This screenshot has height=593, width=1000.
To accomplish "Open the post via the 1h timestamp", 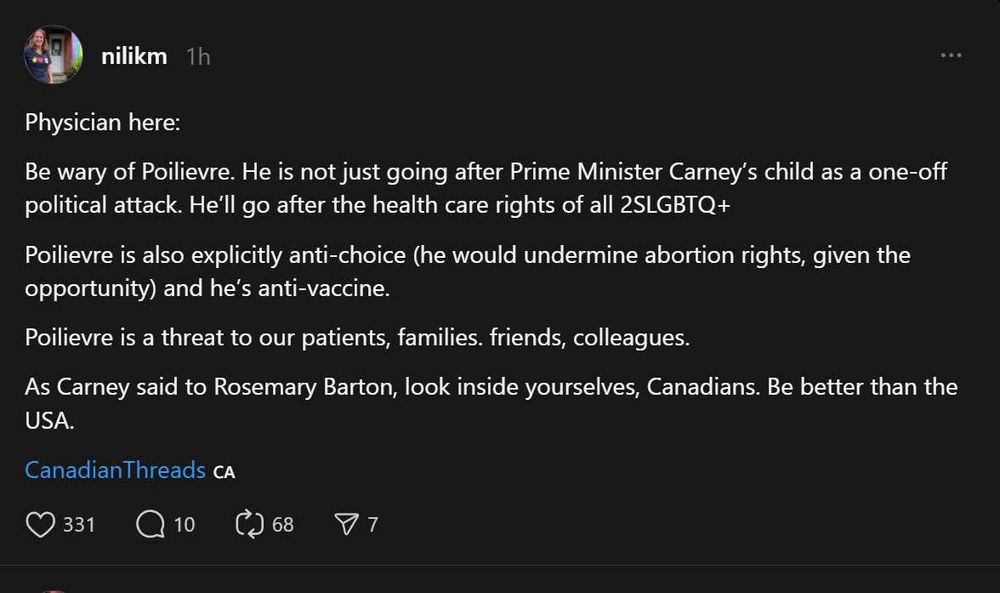I will pos(198,57).
